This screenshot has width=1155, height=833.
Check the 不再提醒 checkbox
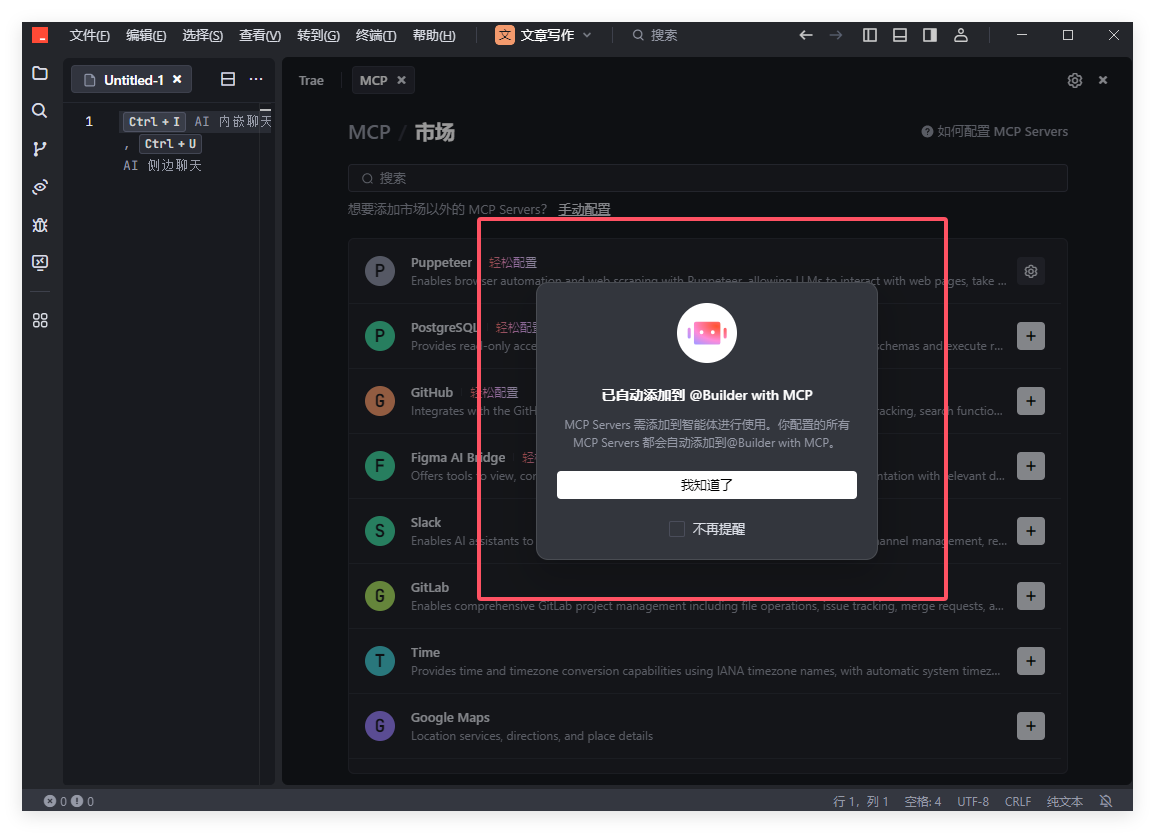pyautogui.click(x=677, y=529)
